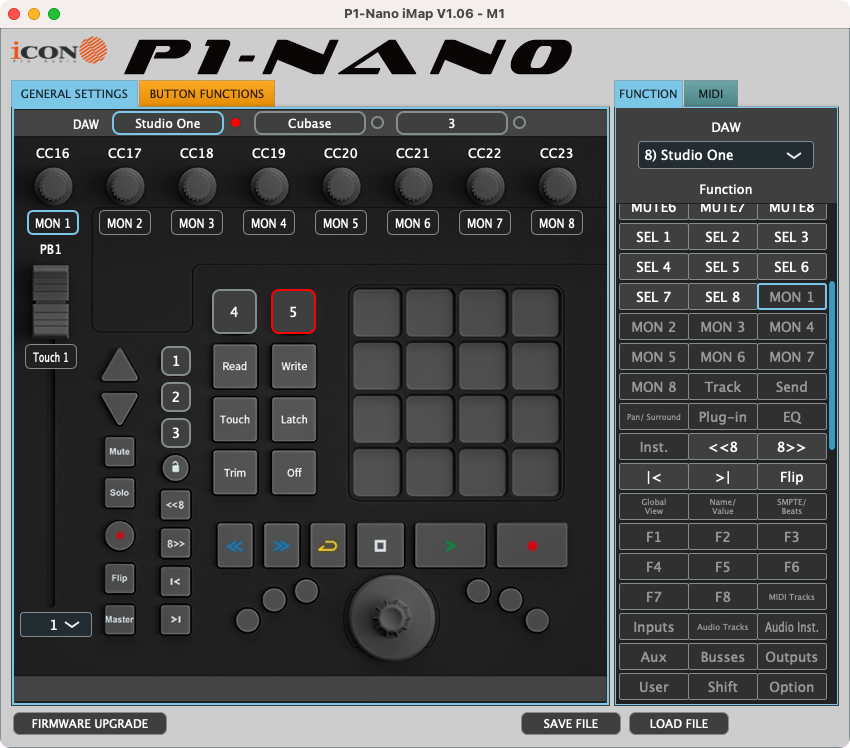Click the Firmware Upgrade button
The width and height of the screenshot is (850, 748).
(x=90, y=724)
